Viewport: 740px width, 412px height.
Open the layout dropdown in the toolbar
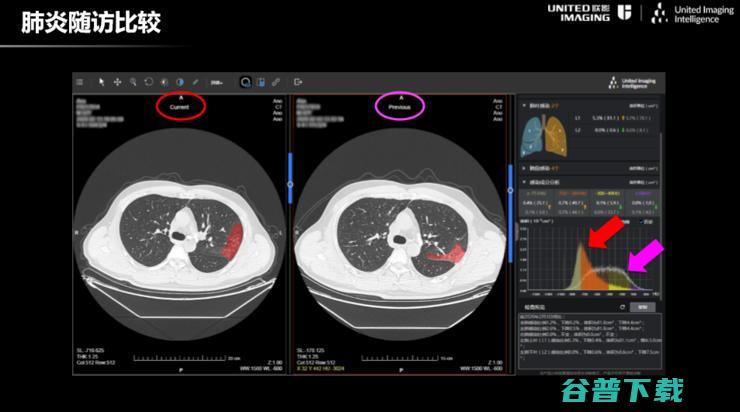[x=217, y=83]
